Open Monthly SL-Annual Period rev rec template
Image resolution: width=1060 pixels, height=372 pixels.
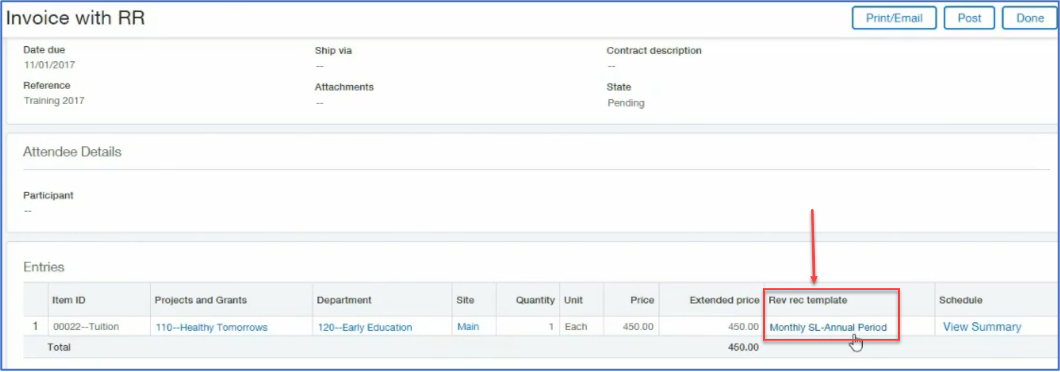[828, 327]
